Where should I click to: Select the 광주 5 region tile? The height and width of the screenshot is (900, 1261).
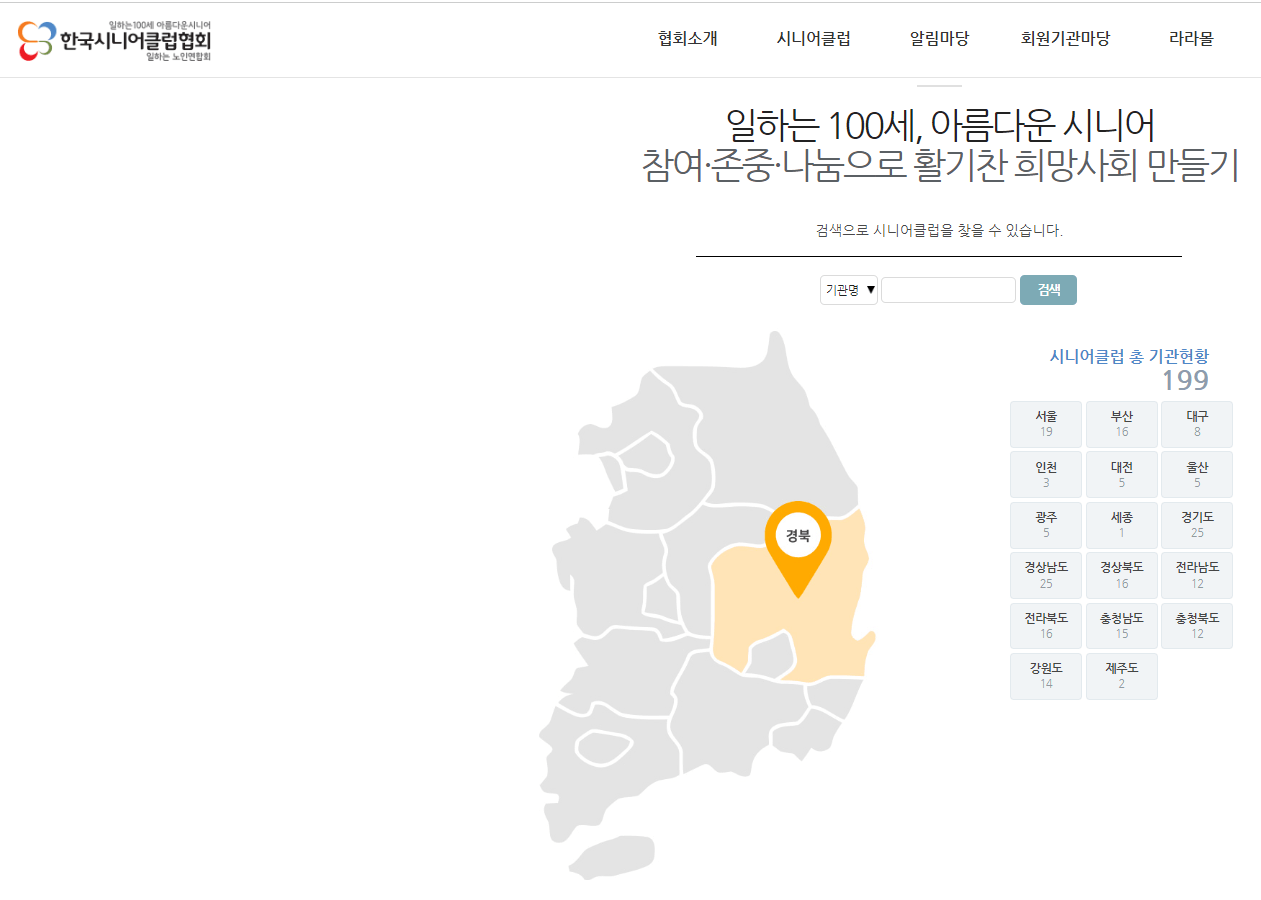point(1046,525)
